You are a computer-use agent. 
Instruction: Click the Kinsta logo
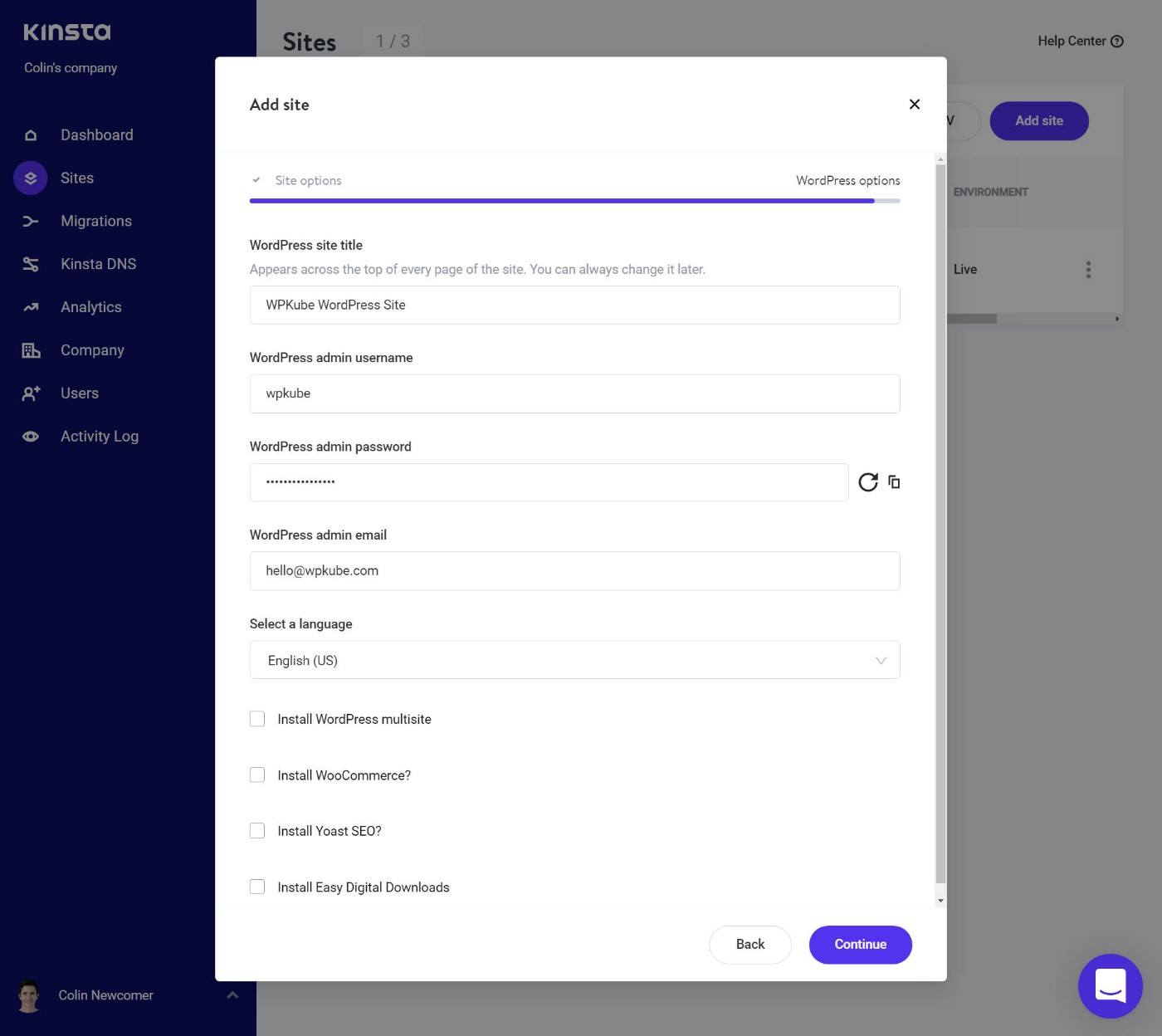(66, 32)
